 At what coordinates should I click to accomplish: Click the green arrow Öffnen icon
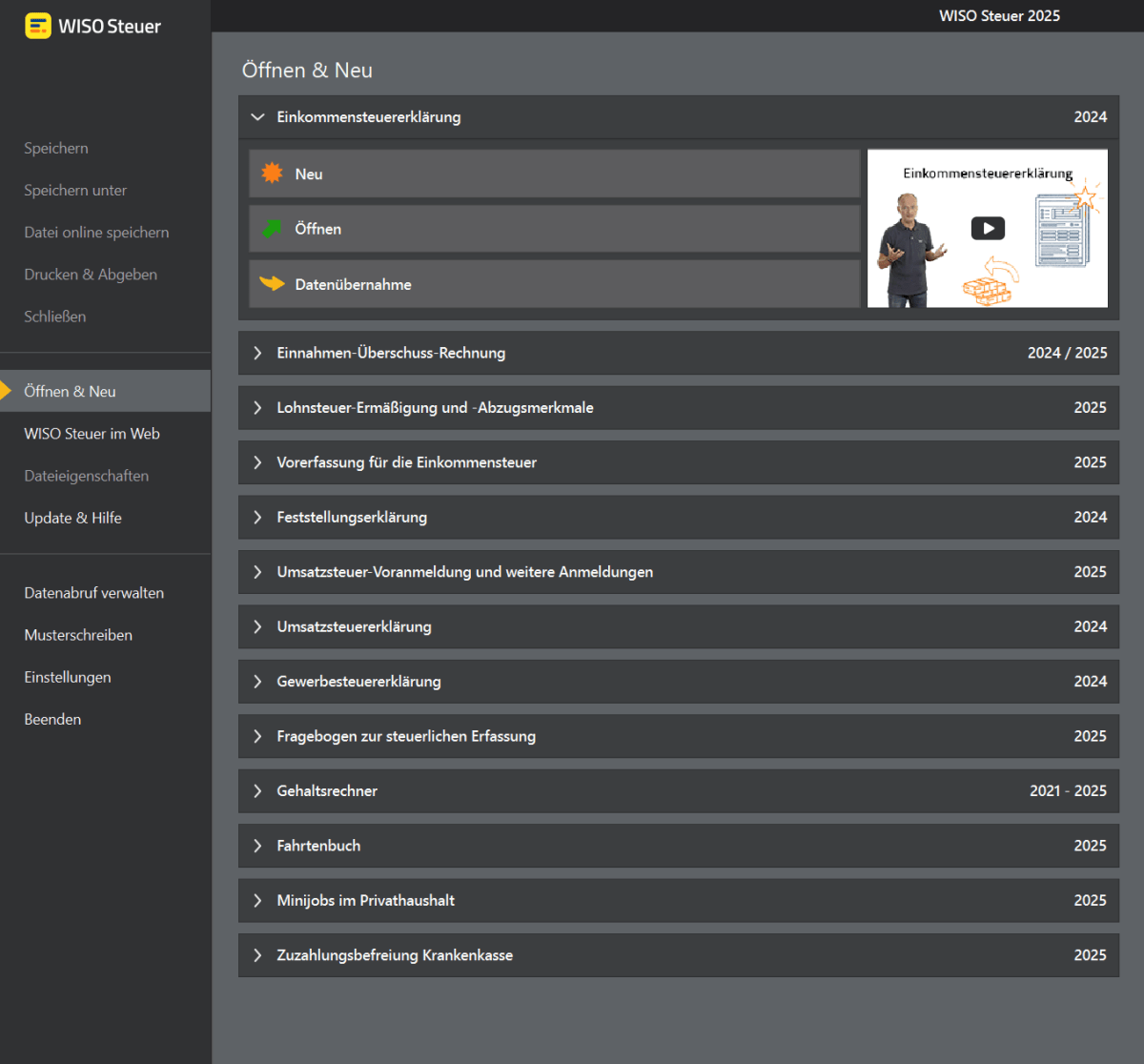(272, 228)
